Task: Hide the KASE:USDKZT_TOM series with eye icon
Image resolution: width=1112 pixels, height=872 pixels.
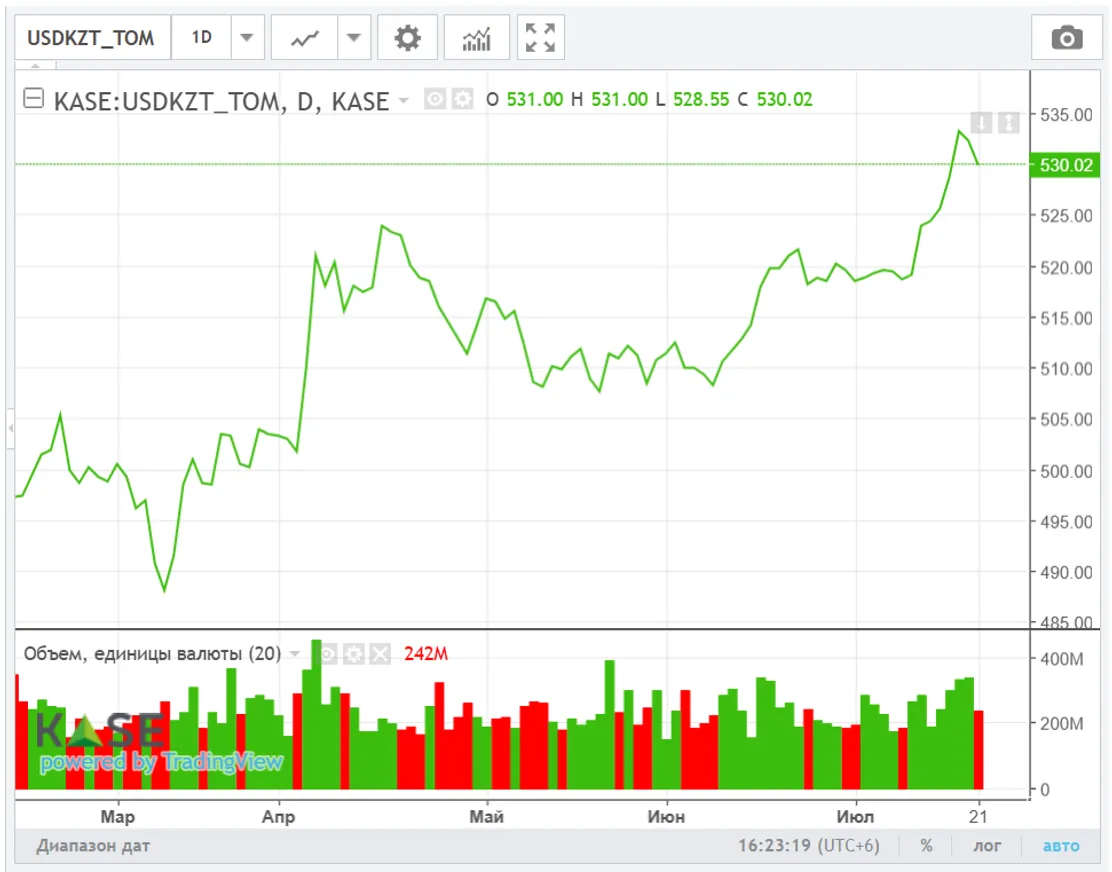Action: (x=435, y=99)
